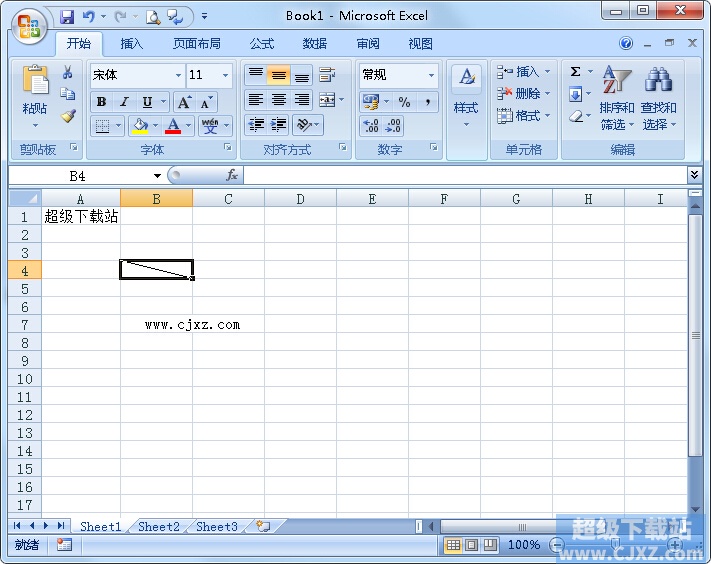711x564 pixels.
Task: Apply accounting number format
Action: click(371, 102)
